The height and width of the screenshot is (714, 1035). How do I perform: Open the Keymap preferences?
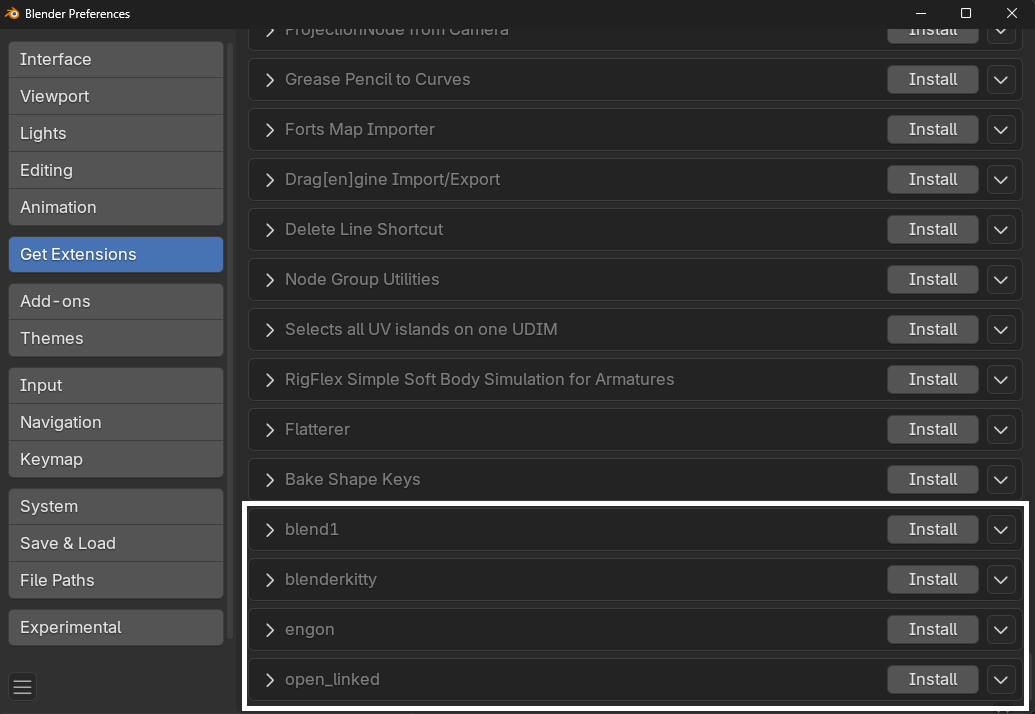[115, 459]
